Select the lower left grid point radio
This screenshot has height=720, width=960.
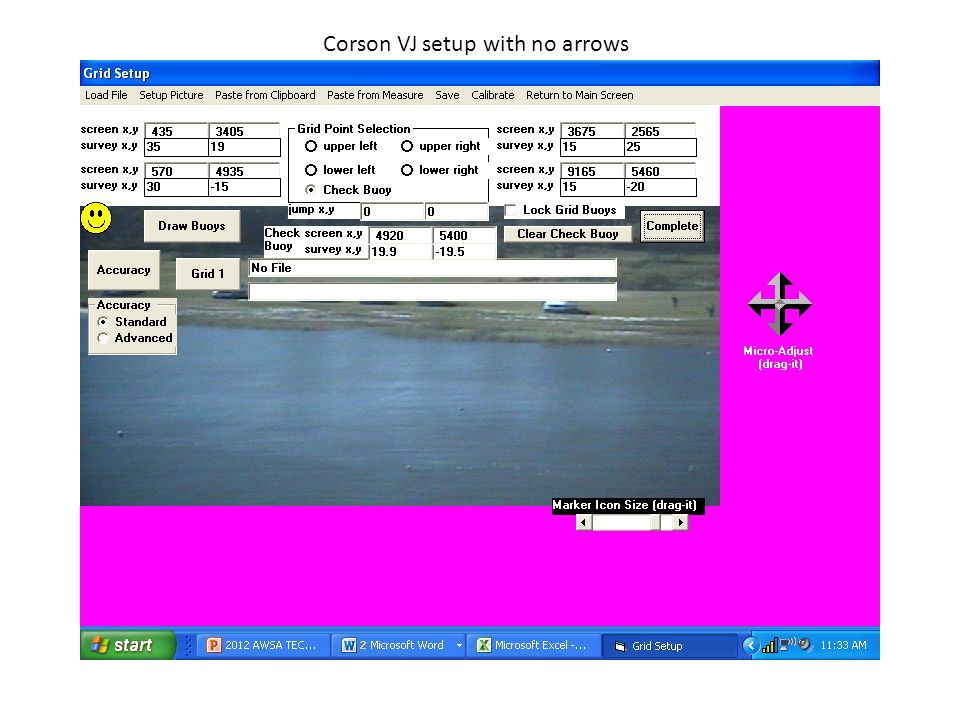coord(311,170)
